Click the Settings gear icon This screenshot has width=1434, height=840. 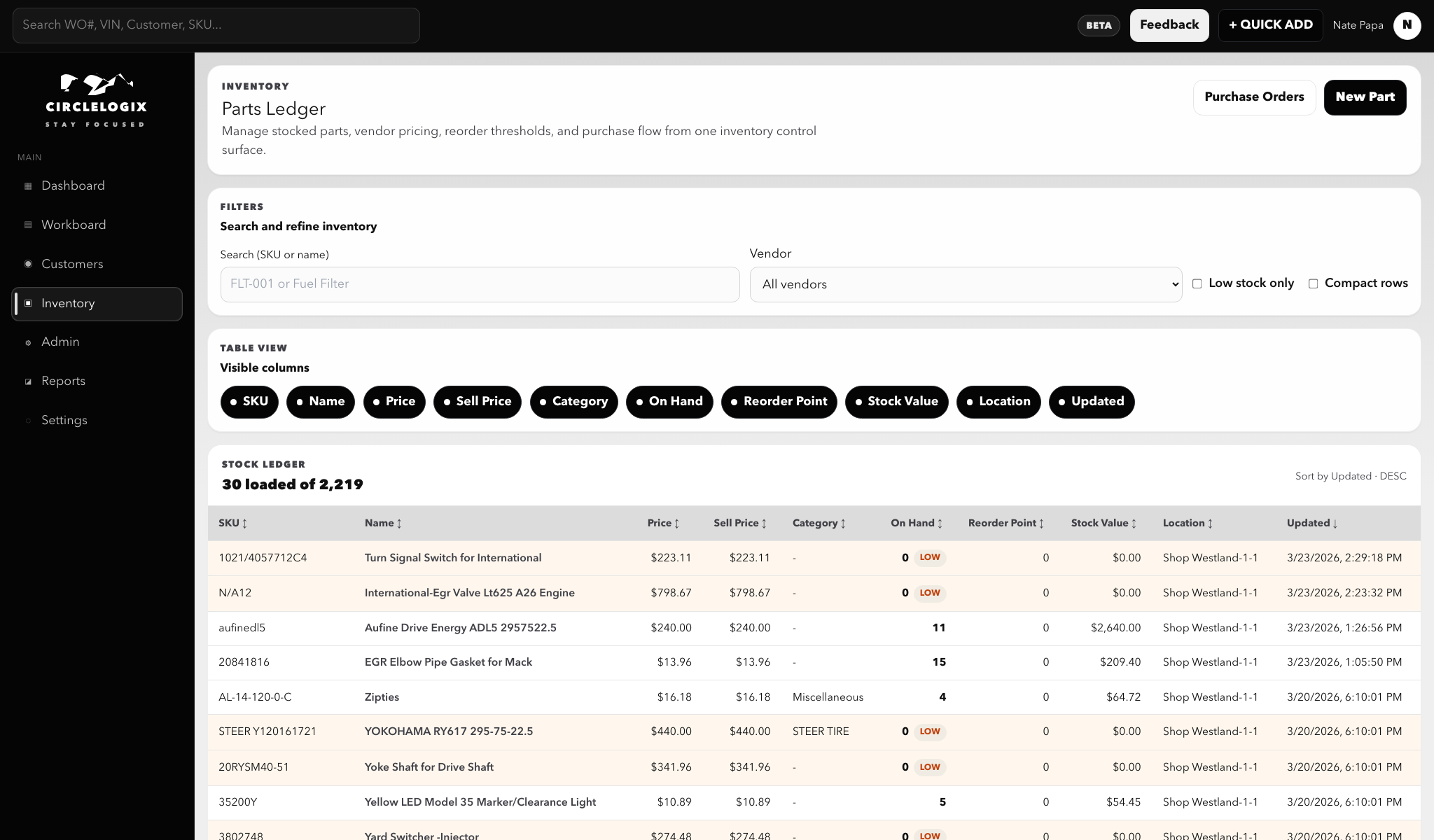pos(28,421)
